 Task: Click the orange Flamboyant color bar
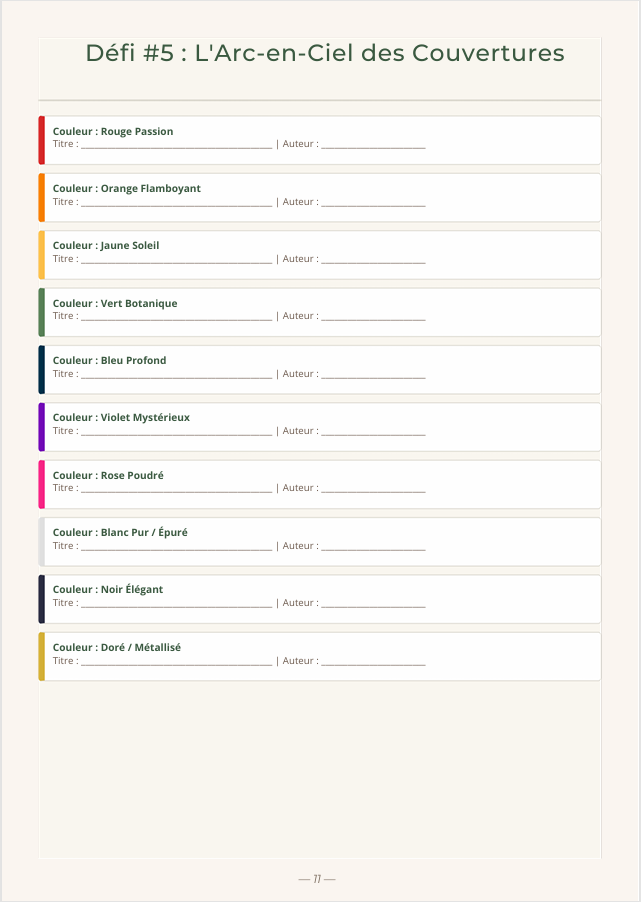coord(41,197)
